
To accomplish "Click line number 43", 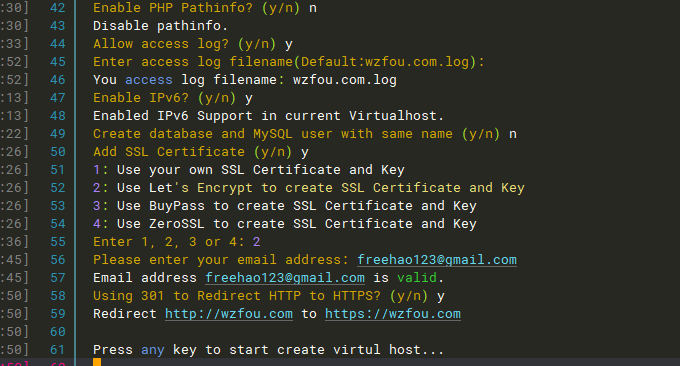I will [x=58, y=26].
